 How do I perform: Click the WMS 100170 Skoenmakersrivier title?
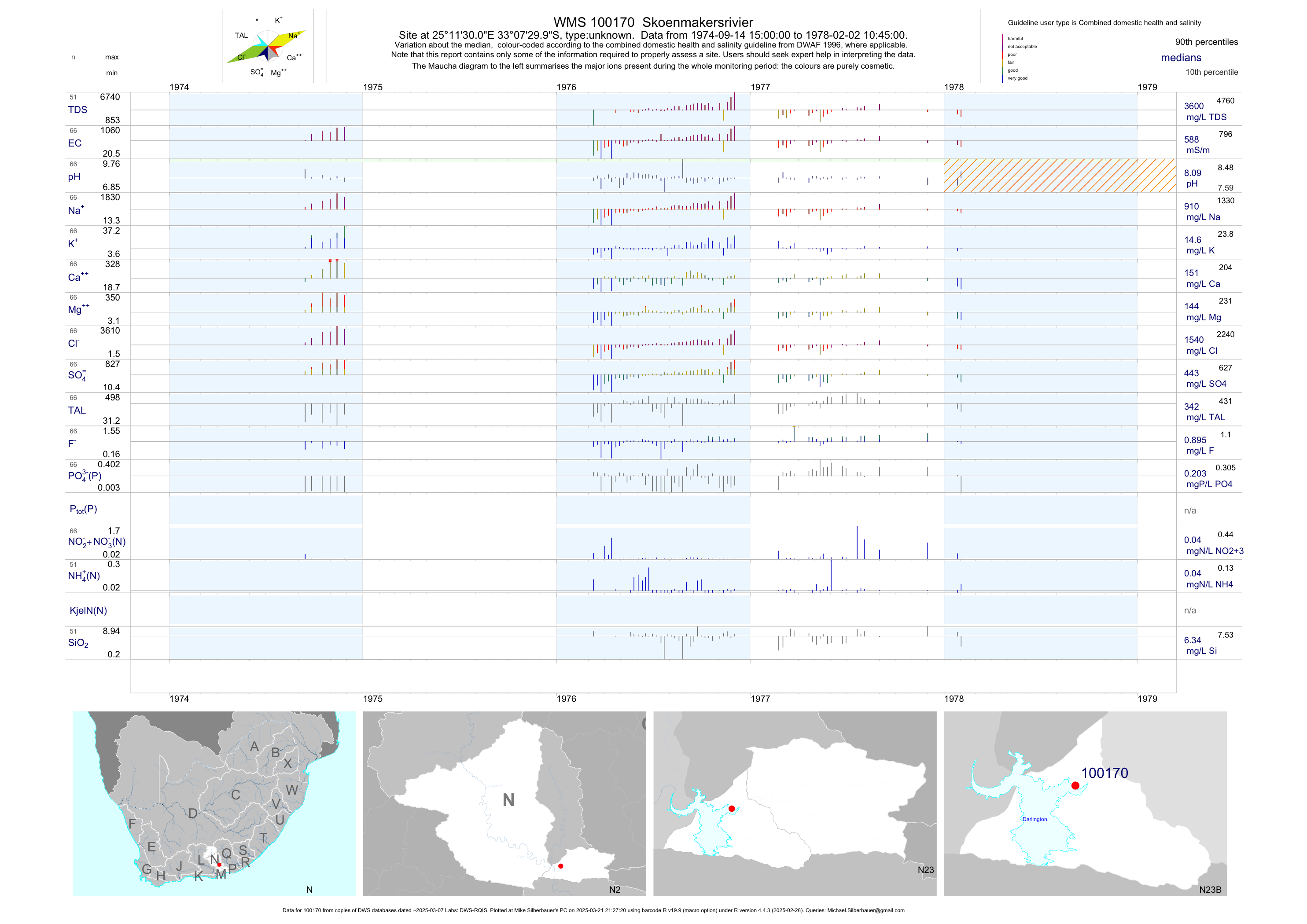pos(653,22)
